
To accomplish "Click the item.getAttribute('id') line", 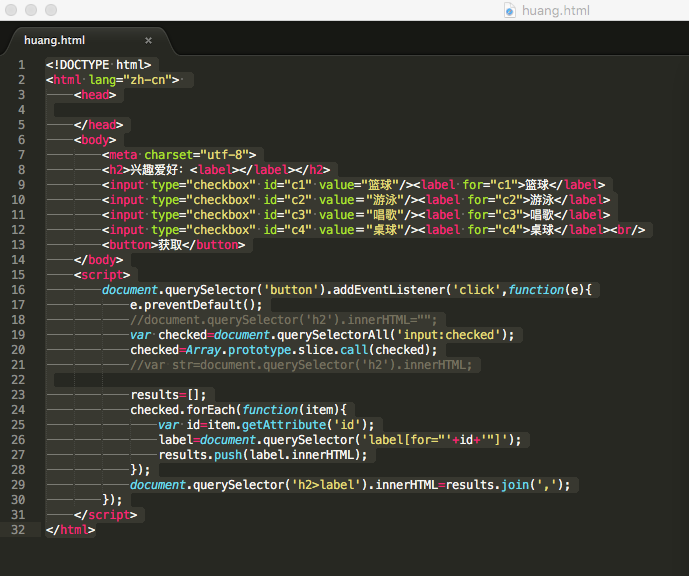I will pyautogui.click(x=266, y=425).
